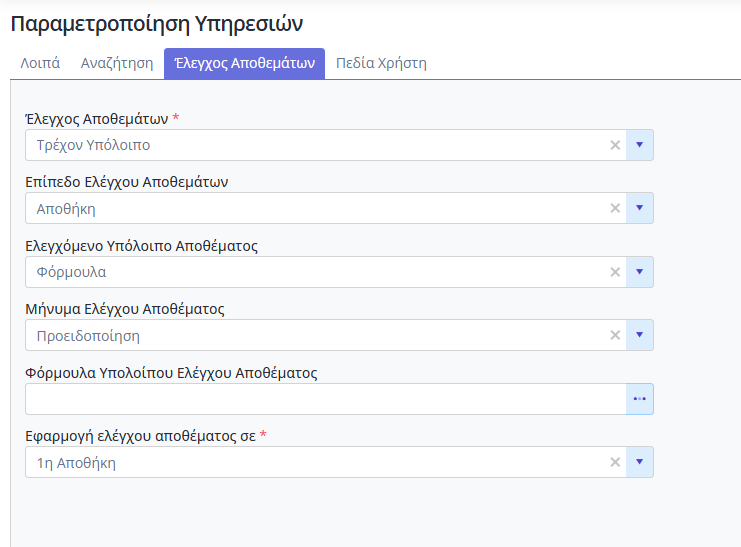The image size is (741, 547).
Task: Select the Έλεγχος Αποθεμάτων tab
Action: pyautogui.click(x=244, y=63)
